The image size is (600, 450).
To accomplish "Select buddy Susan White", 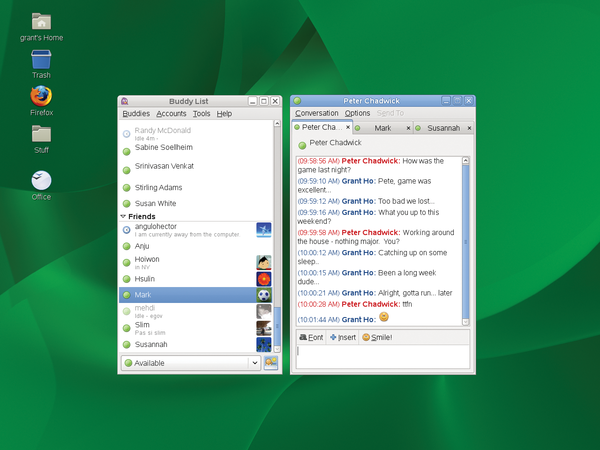I will [197, 203].
